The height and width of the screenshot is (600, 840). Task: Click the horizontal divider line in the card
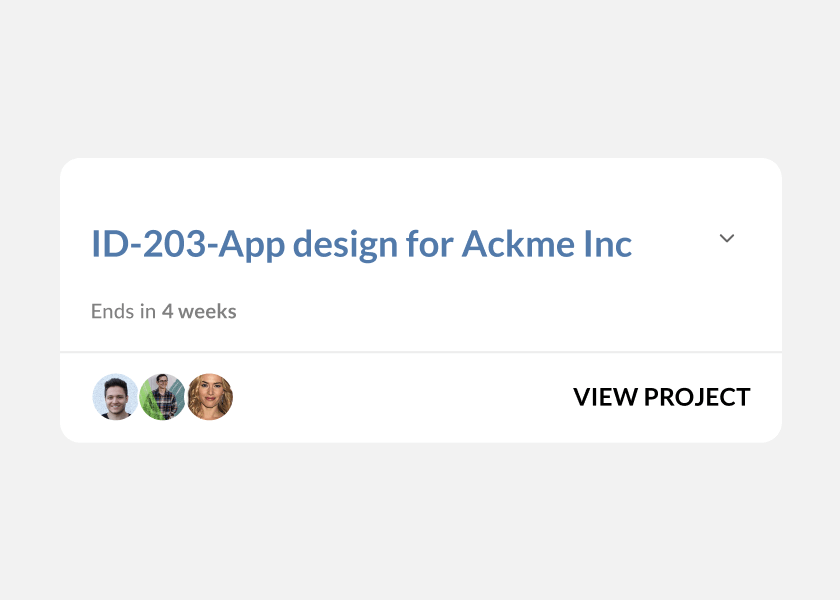coord(420,352)
